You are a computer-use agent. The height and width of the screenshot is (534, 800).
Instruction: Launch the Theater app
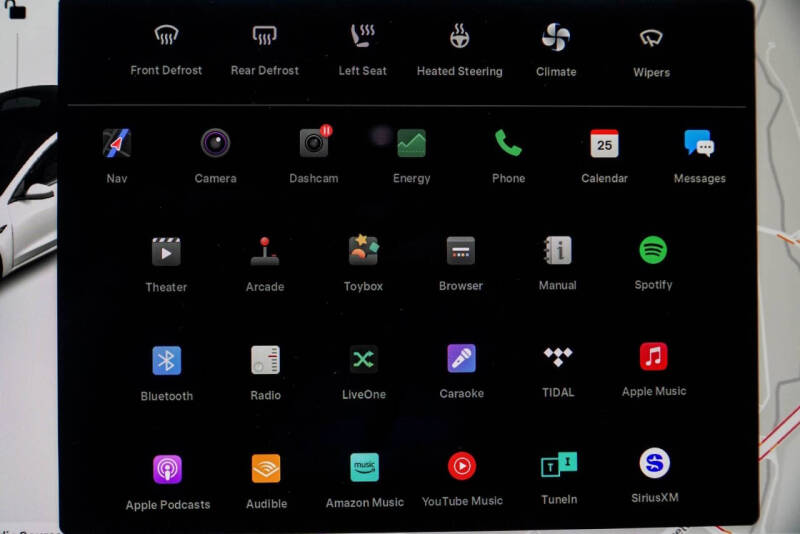pyautogui.click(x=166, y=252)
